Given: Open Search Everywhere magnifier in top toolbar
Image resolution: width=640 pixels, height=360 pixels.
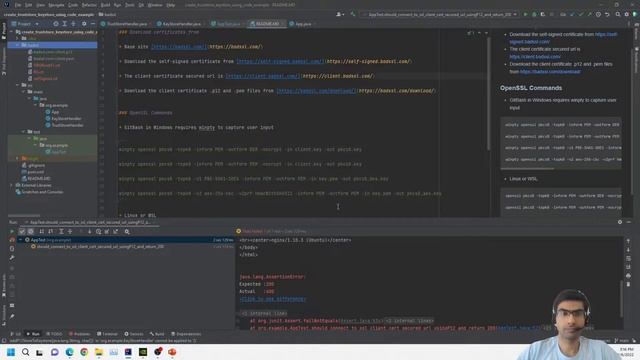Looking at the screenshot, I should point(618,14).
